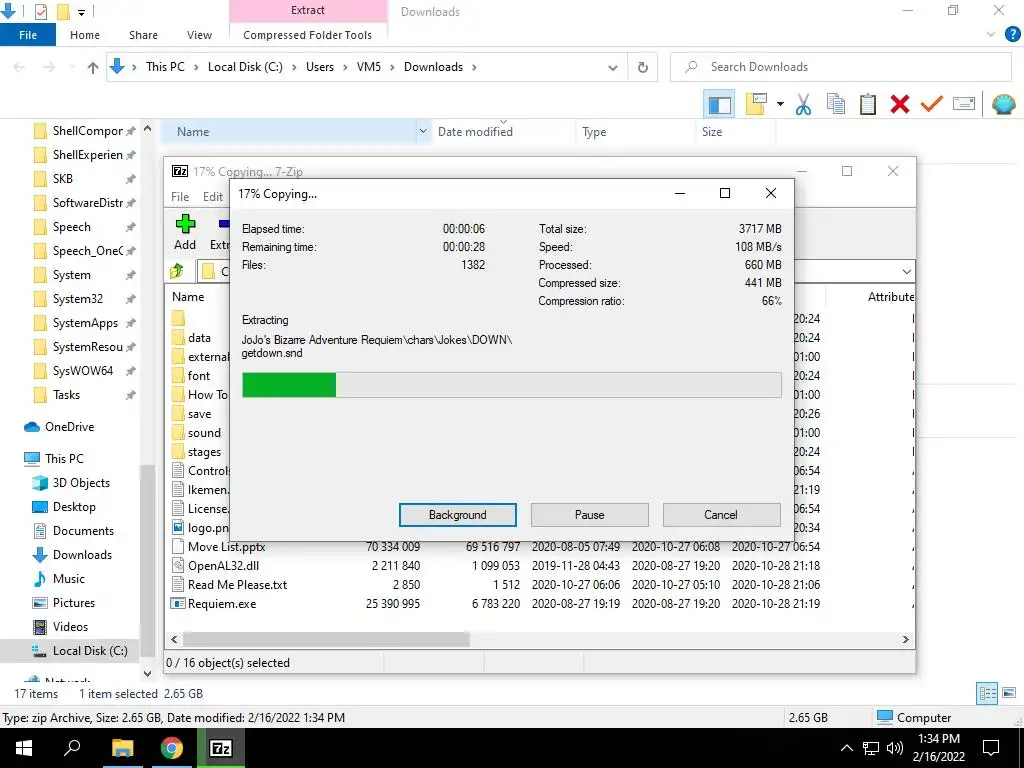Open the Action Center notifications icon
Screen dimensions: 1024x768
click(x=991, y=748)
